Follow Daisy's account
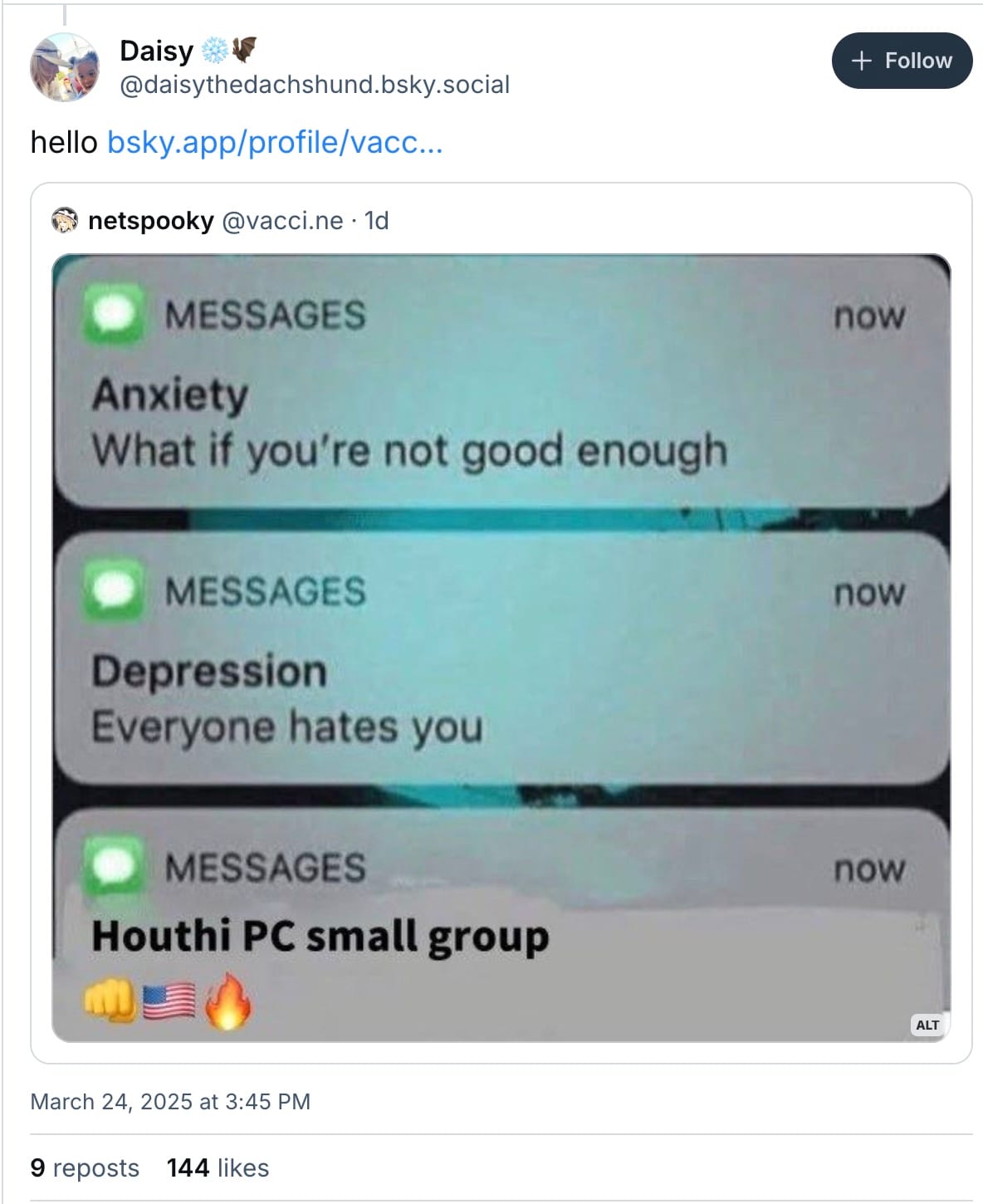The image size is (983, 1204). [x=902, y=61]
